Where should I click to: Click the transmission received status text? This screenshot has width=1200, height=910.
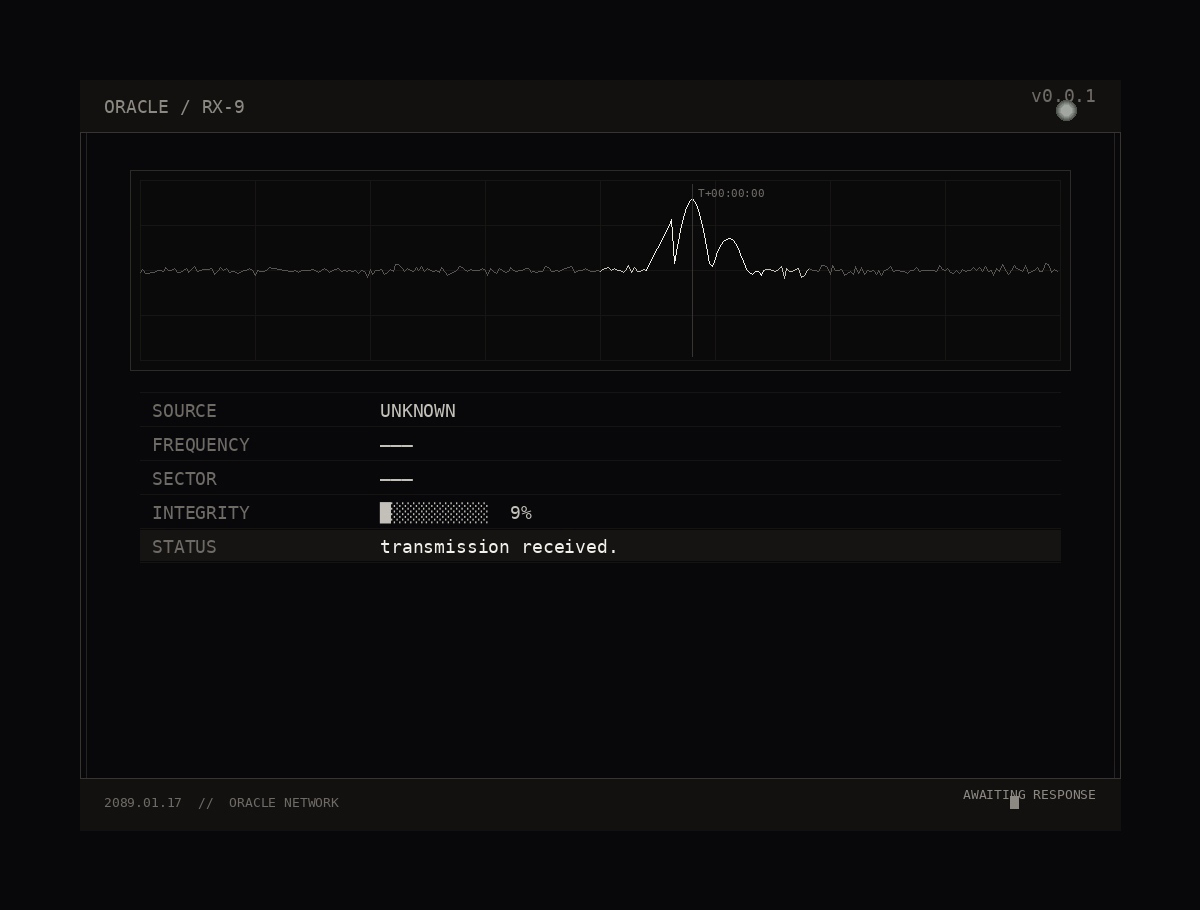(498, 546)
